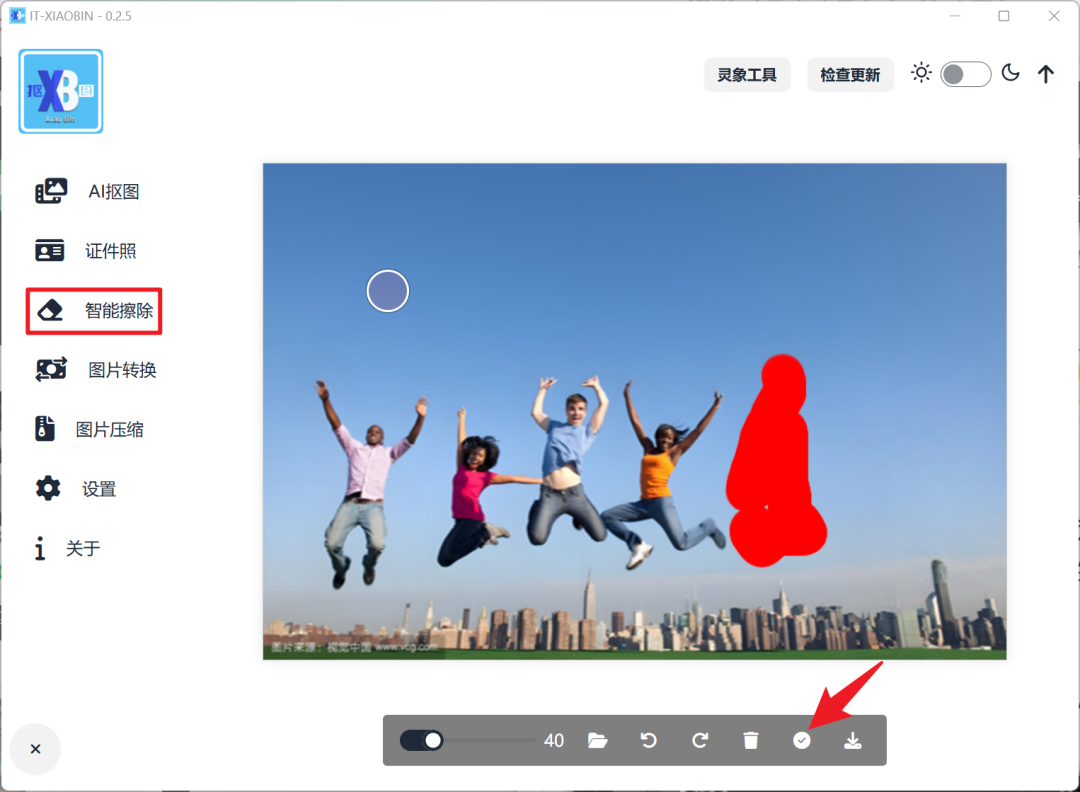Confirm erasure with the checkmark icon

(x=802, y=740)
